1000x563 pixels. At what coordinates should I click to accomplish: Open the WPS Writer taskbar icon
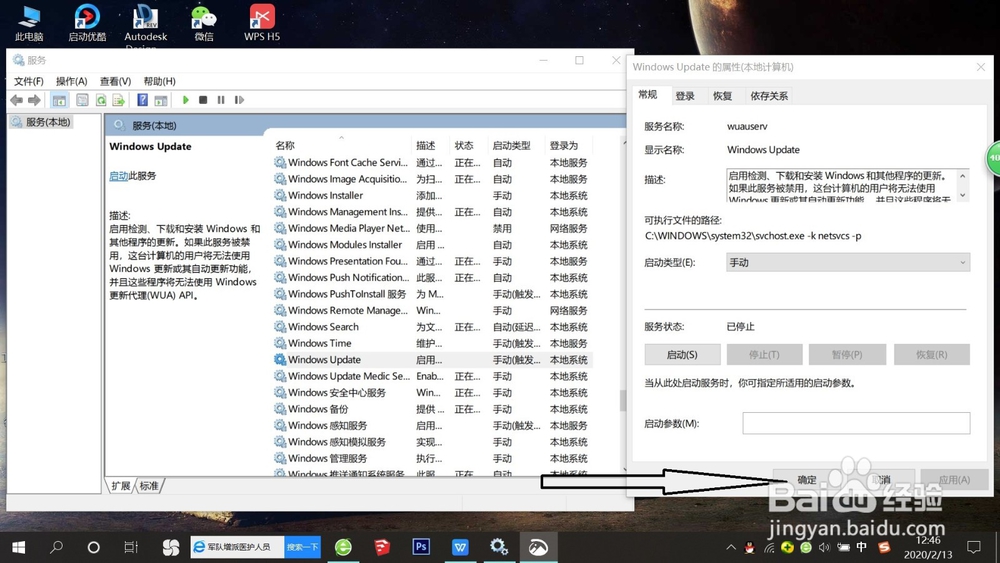pyautogui.click(x=460, y=547)
